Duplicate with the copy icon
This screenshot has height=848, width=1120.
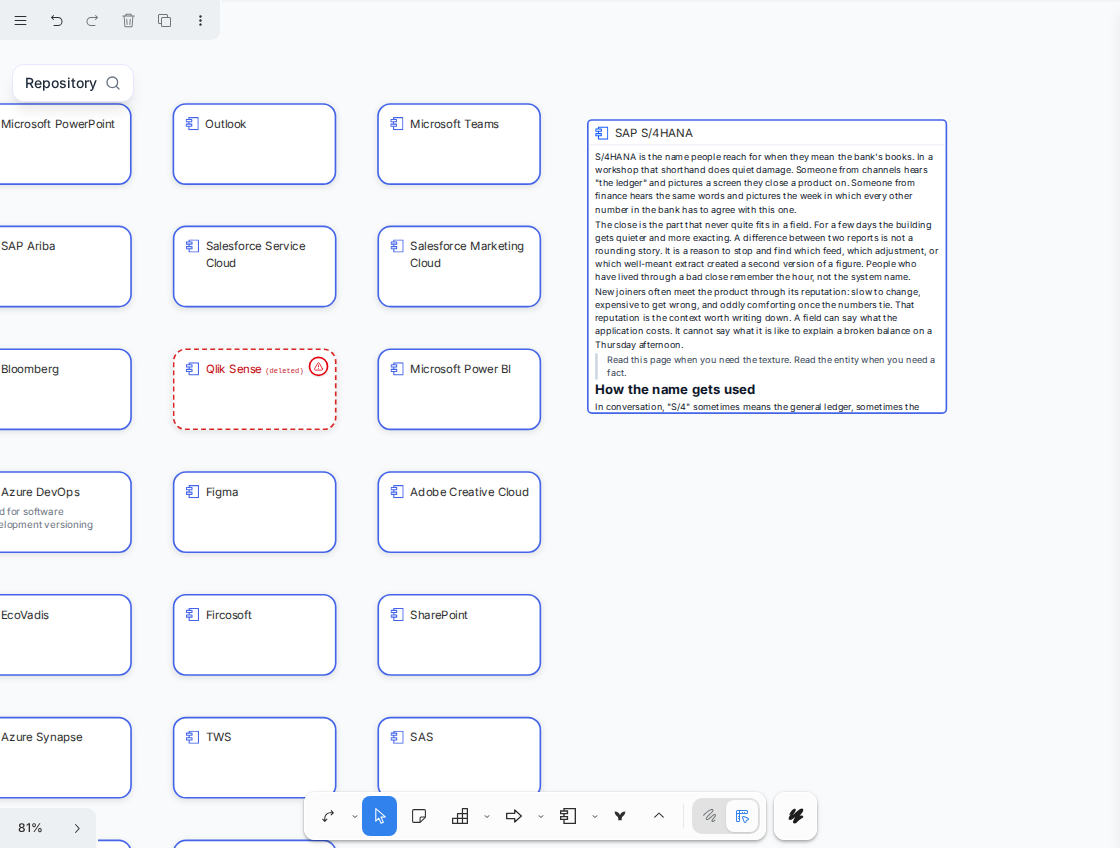[164, 21]
